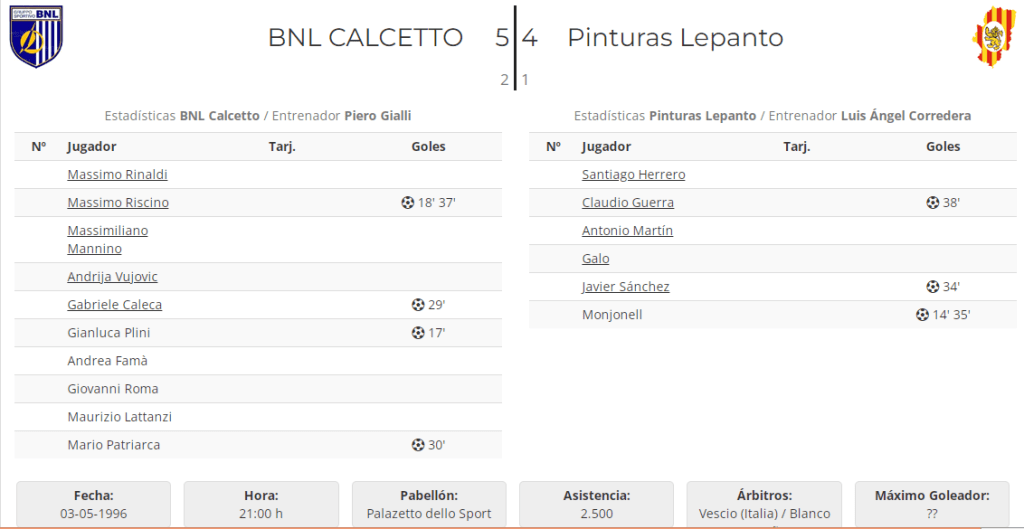Click goal ball icon next to Massimo Riscino
The width and height of the screenshot is (1024, 529).
point(408,203)
